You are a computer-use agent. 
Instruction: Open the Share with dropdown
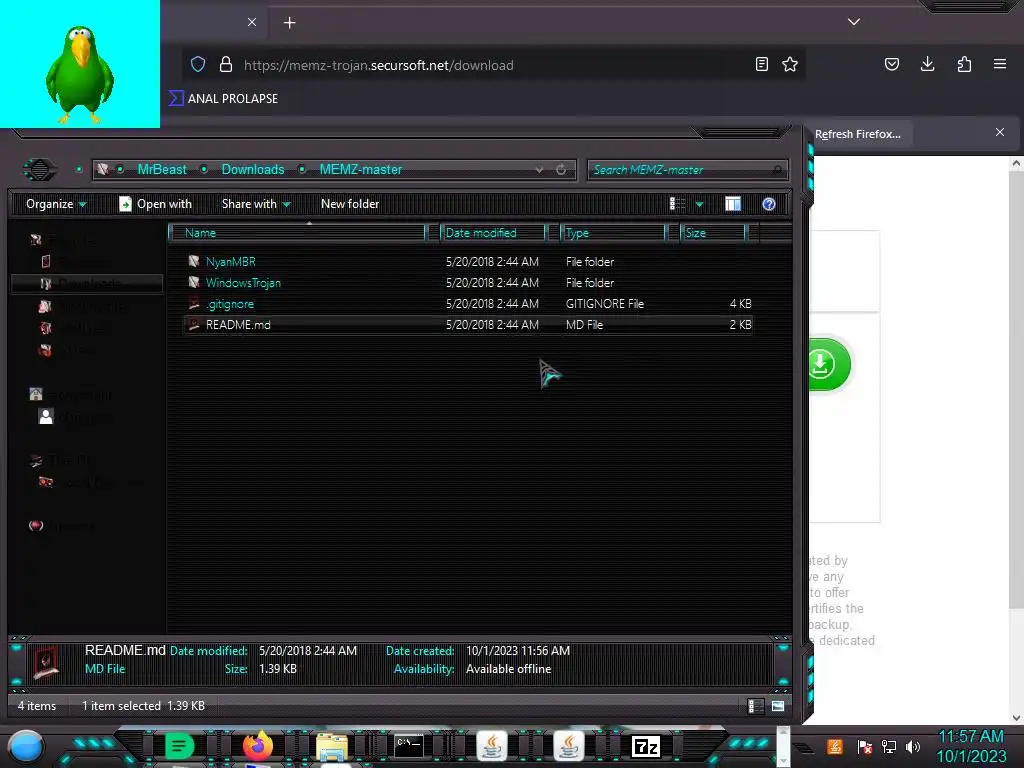(x=256, y=204)
